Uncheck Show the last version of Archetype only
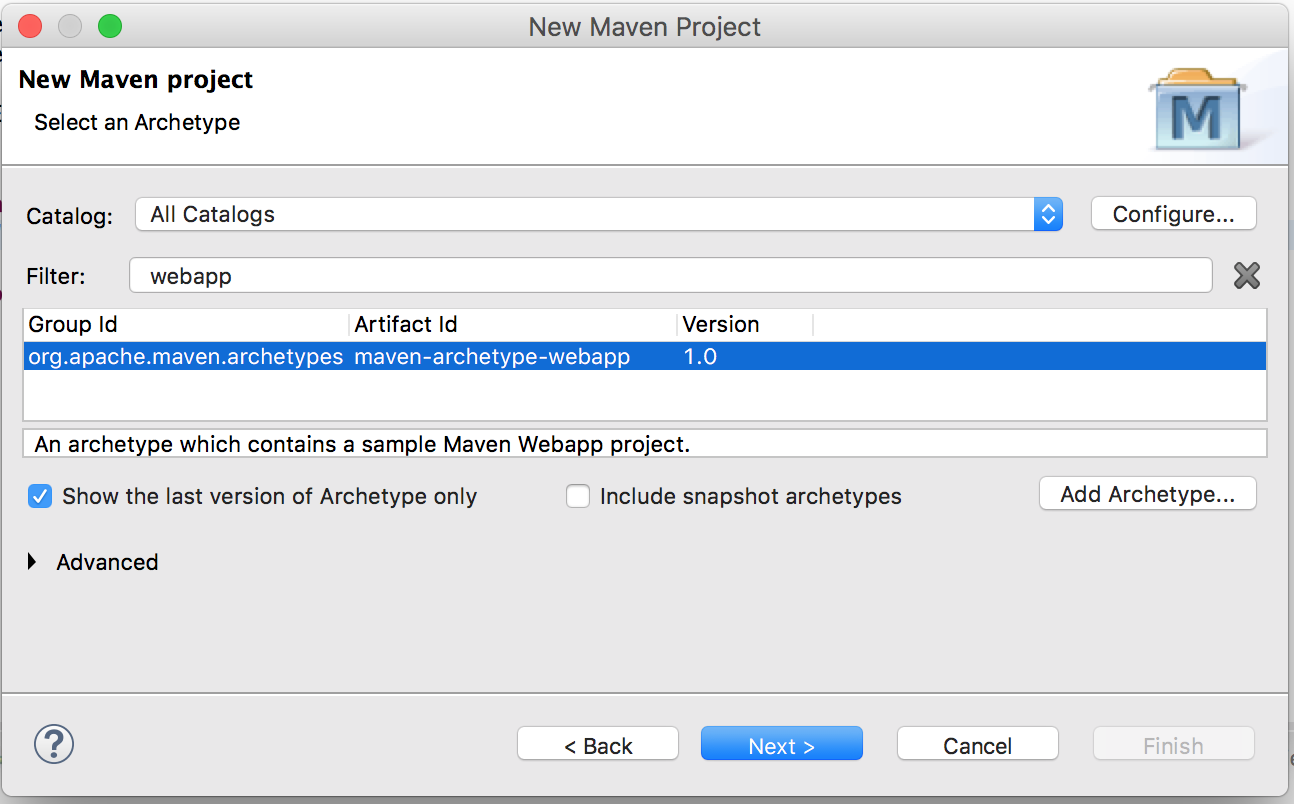Image resolution: width=1294 pixels, height=804 pixels. click(x=40, y=496)
